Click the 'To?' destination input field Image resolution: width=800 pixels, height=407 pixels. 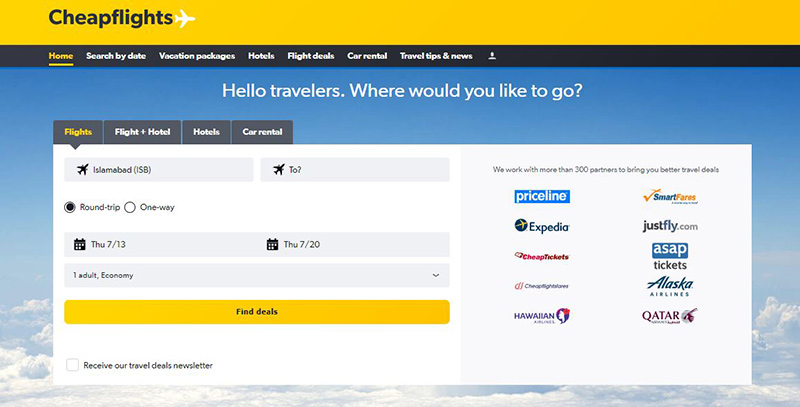[355, 170]
